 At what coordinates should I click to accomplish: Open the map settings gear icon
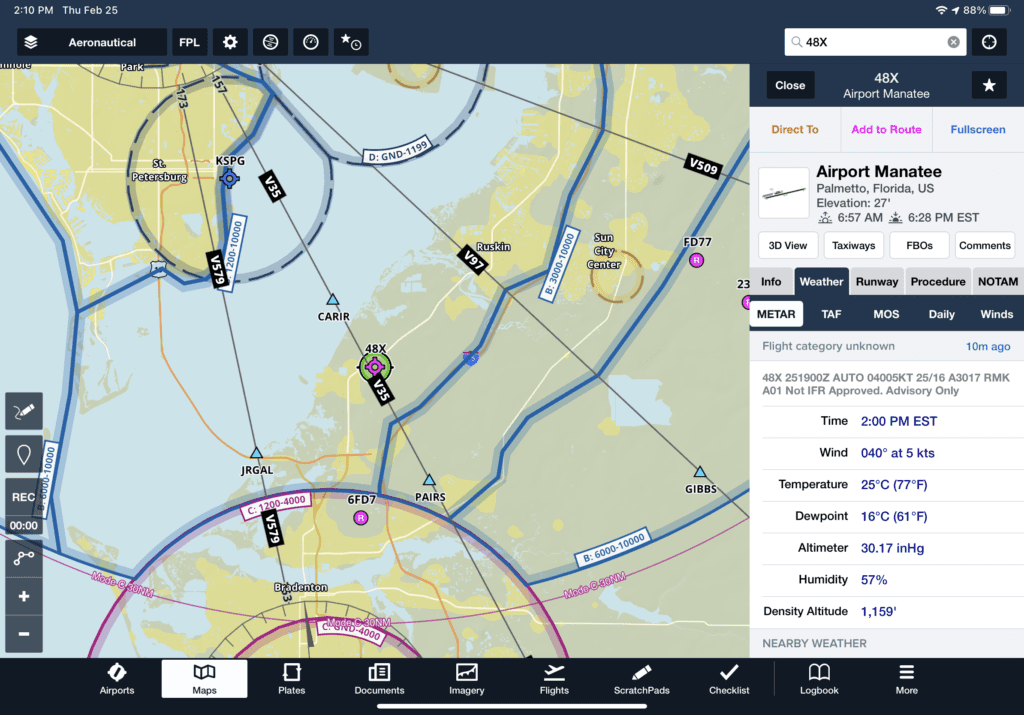coord(229,42)
